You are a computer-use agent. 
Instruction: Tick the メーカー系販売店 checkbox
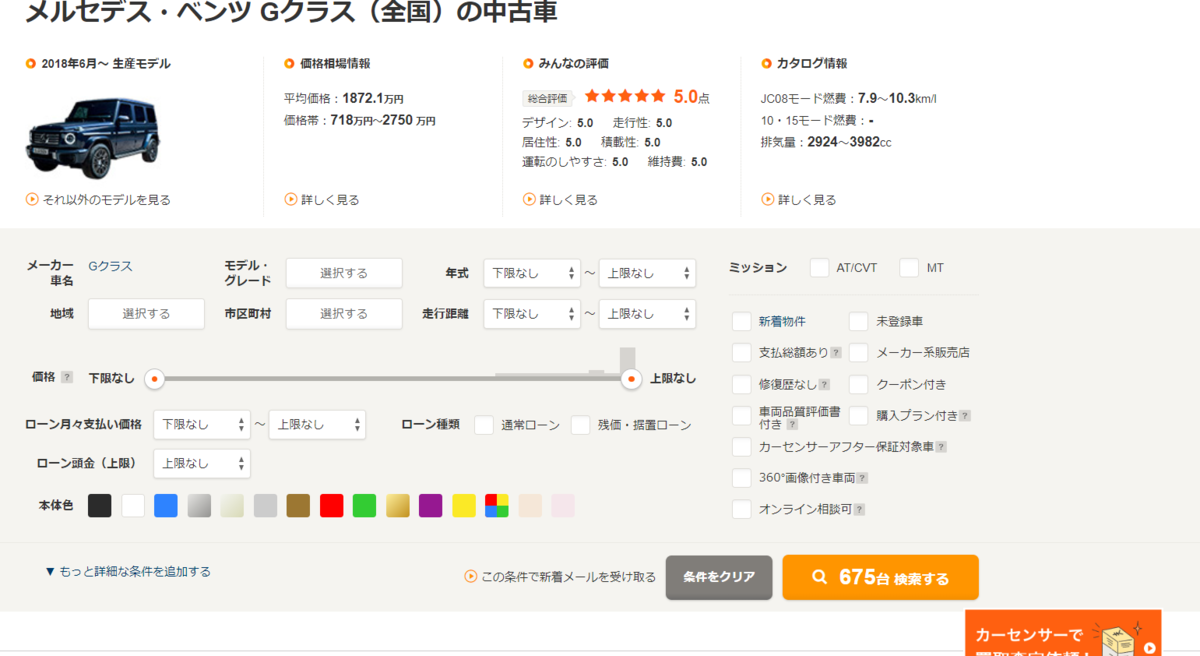(859, 353)
